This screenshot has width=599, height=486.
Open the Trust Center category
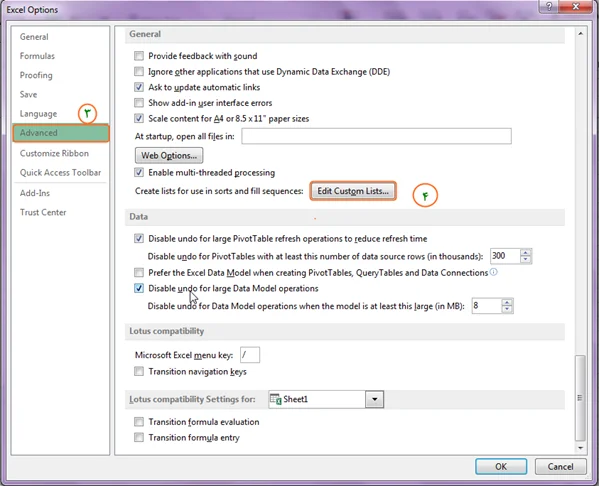coord(43,212)
